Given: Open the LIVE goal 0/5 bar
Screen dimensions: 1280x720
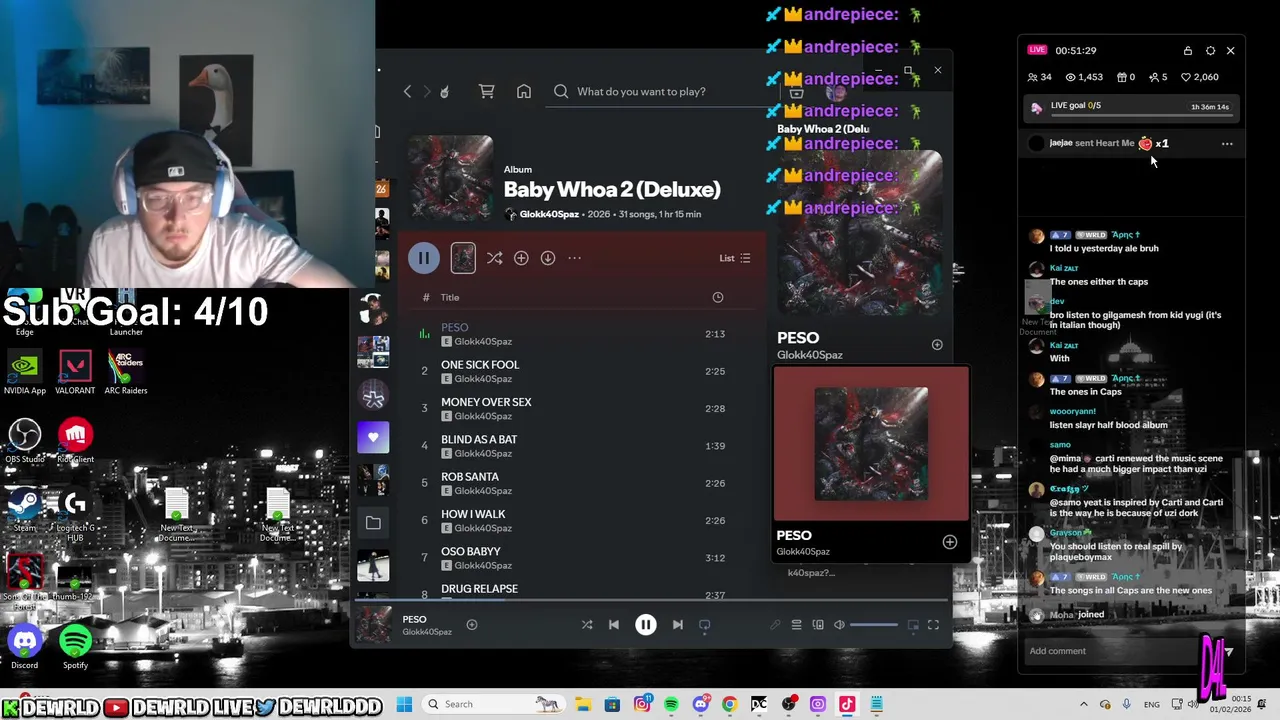Looking at the screenshot, I should tap(1131, 107).
